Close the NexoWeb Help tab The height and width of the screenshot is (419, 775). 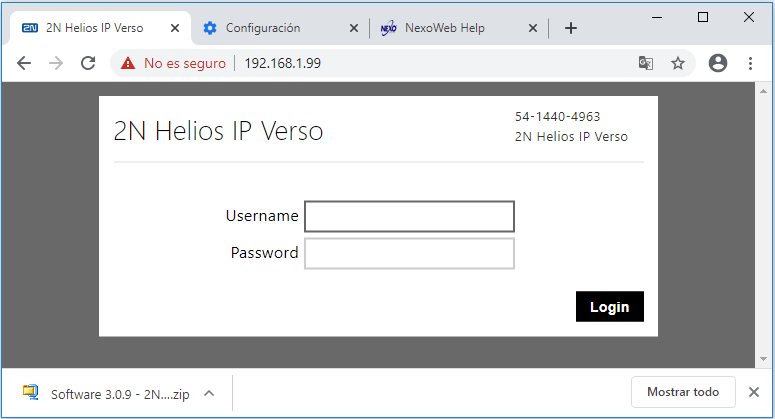tap(533, 29)
